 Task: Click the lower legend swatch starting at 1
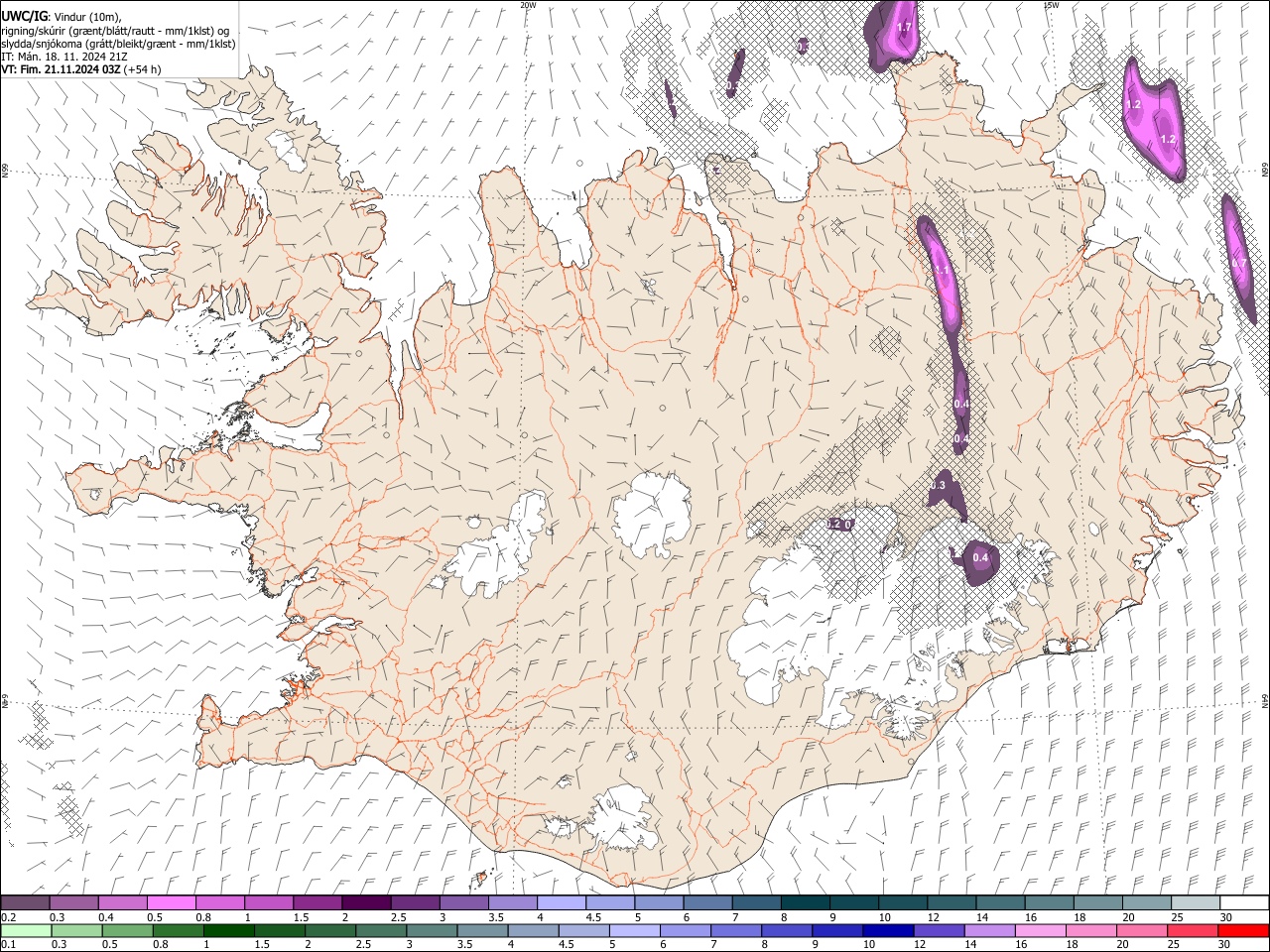(x=228, y=931)
